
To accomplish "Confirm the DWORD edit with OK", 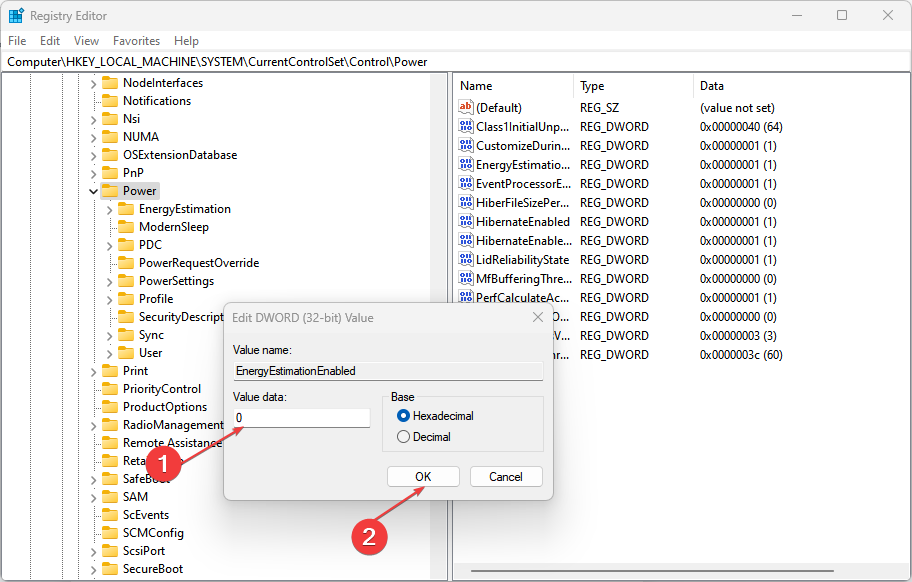I will [423, 477].
